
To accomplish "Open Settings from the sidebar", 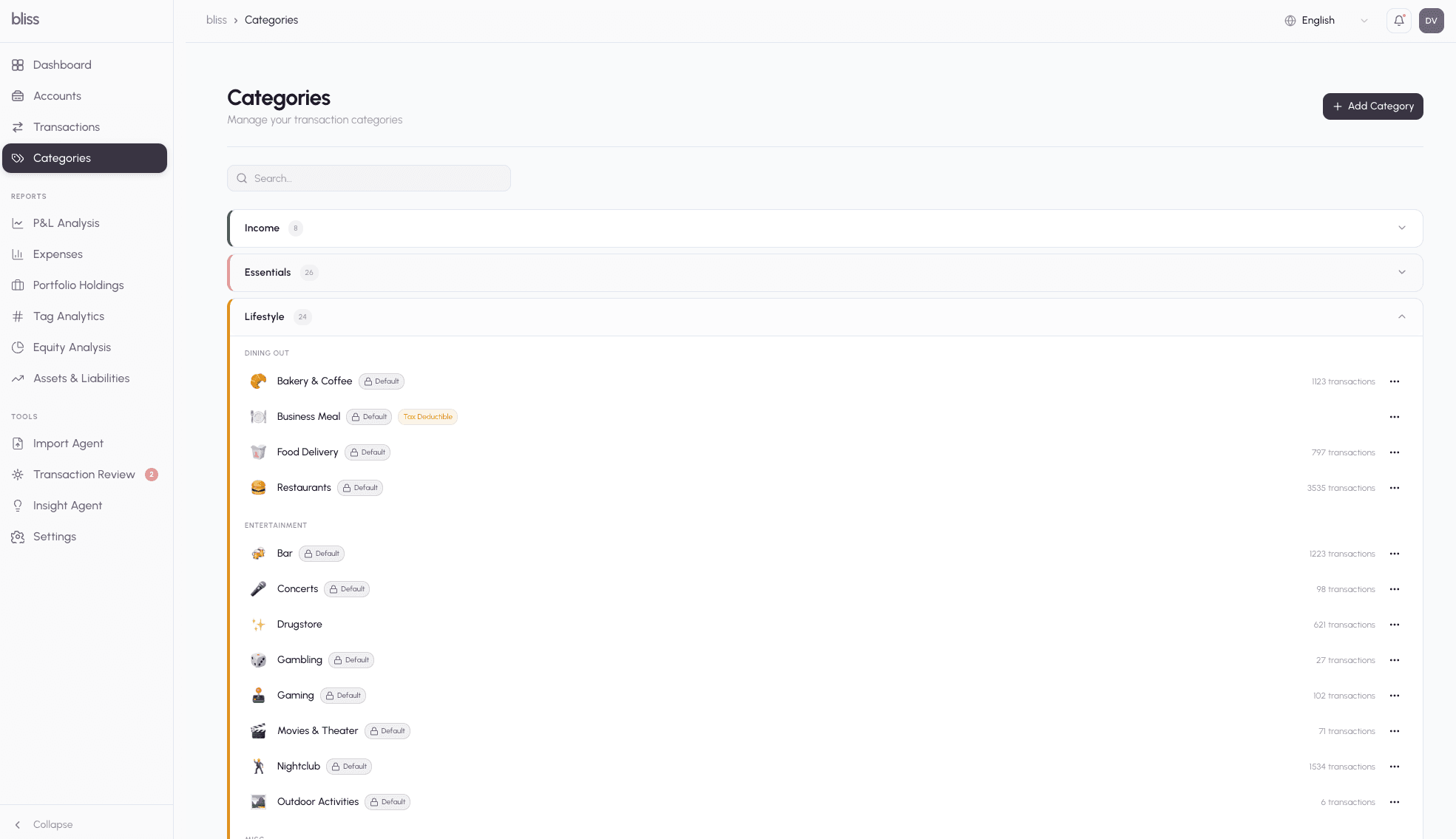I will [54, 536].
